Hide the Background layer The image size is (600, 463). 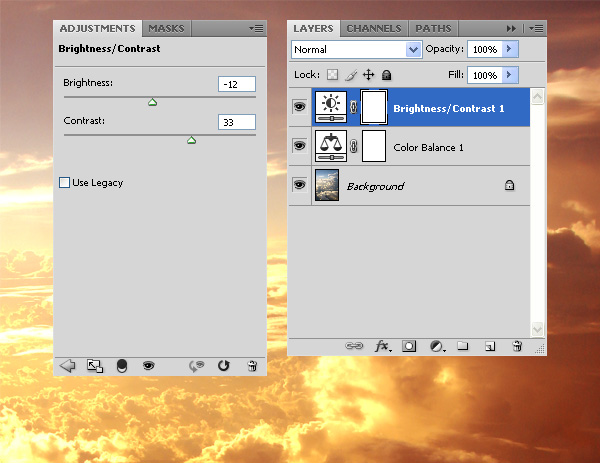pyautogui.click(x=300, y=185)
